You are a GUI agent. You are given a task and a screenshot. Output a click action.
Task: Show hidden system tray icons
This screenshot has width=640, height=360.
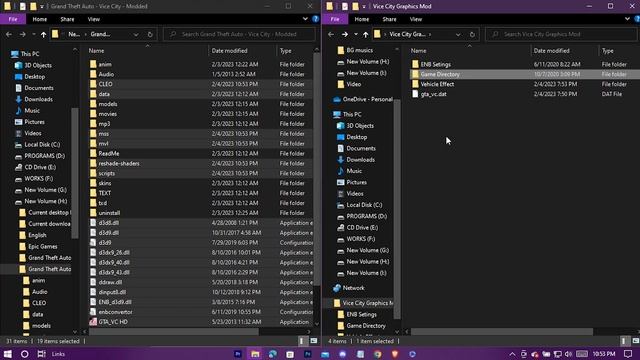click(x=512, y=354)
